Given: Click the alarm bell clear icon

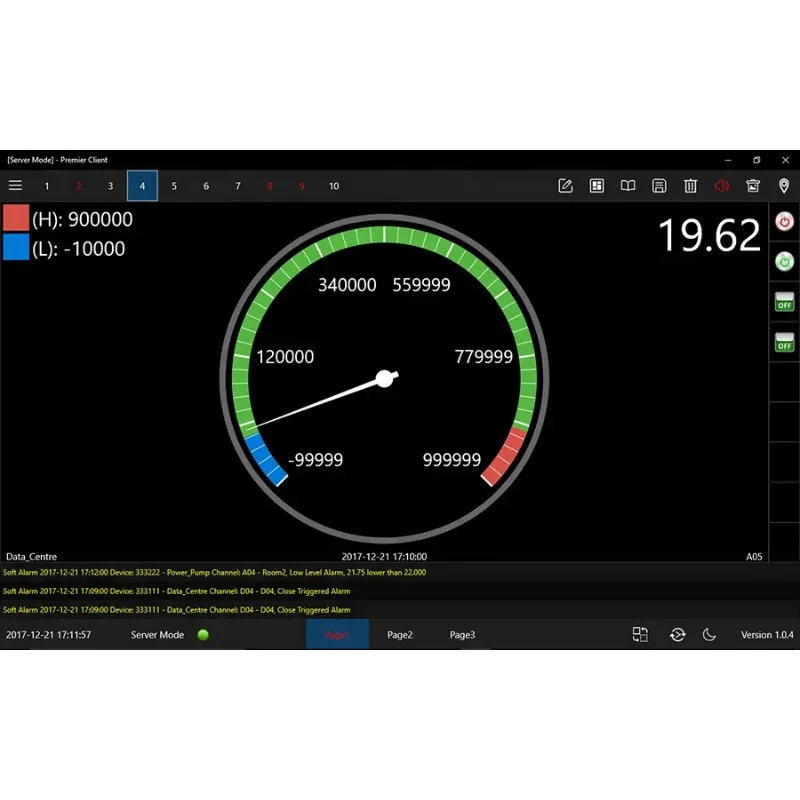Looking at the screenshot, I should pos(753,186).
